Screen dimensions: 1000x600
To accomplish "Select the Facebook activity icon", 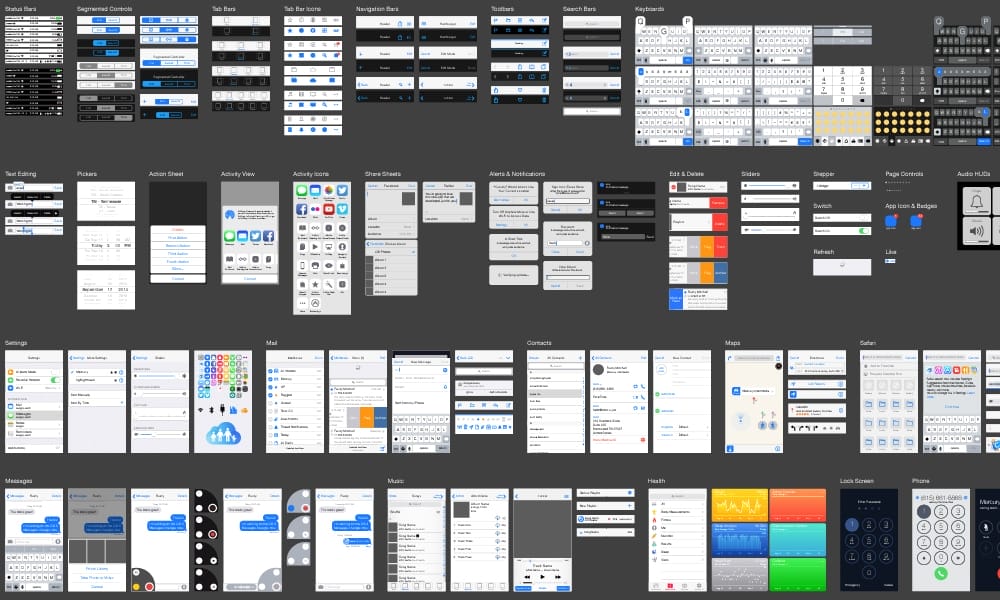I will pyautogui.click(x=302, y=209).
